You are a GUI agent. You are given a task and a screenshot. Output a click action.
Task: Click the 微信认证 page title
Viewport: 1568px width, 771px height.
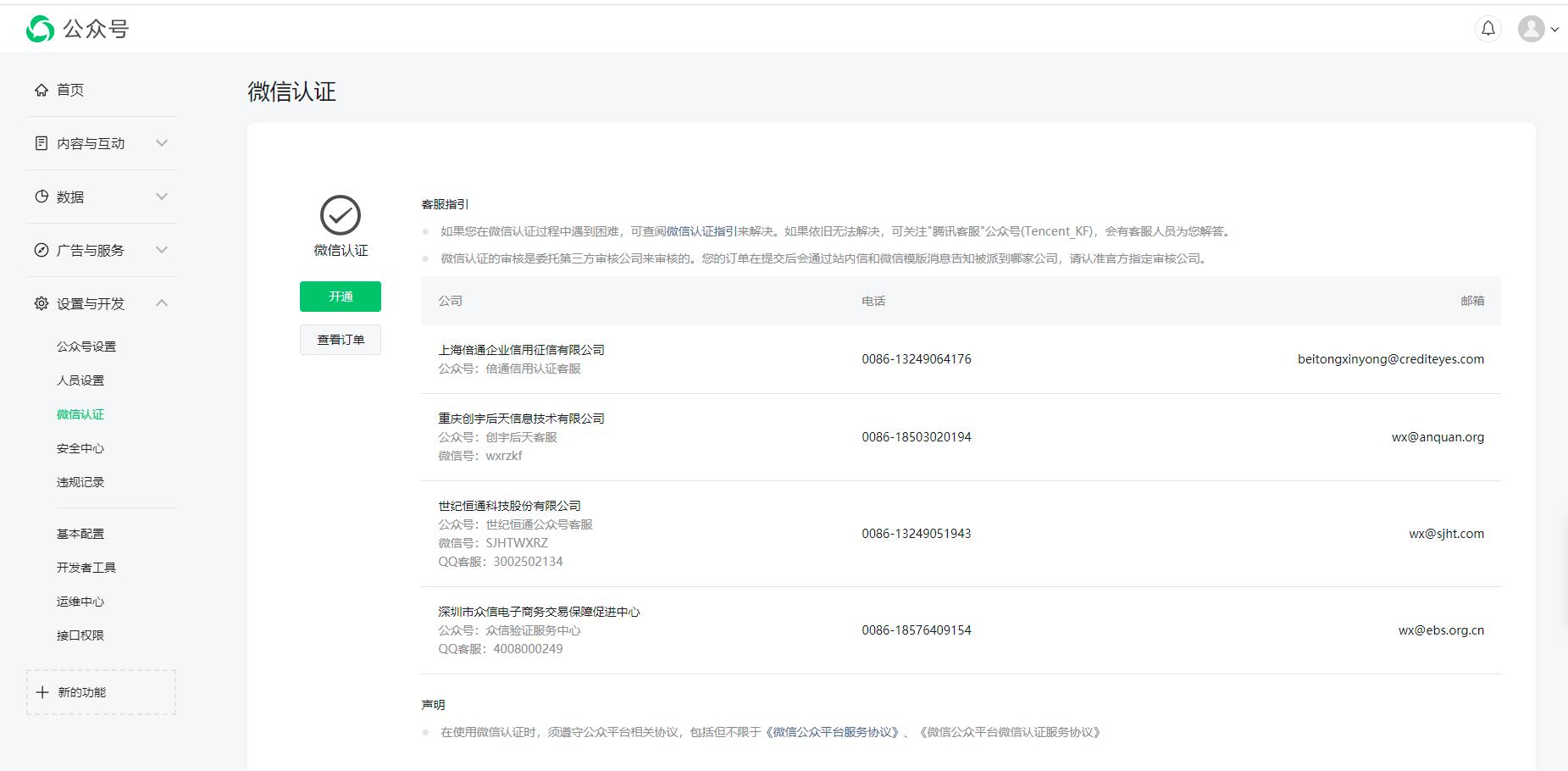pos(291,92)
